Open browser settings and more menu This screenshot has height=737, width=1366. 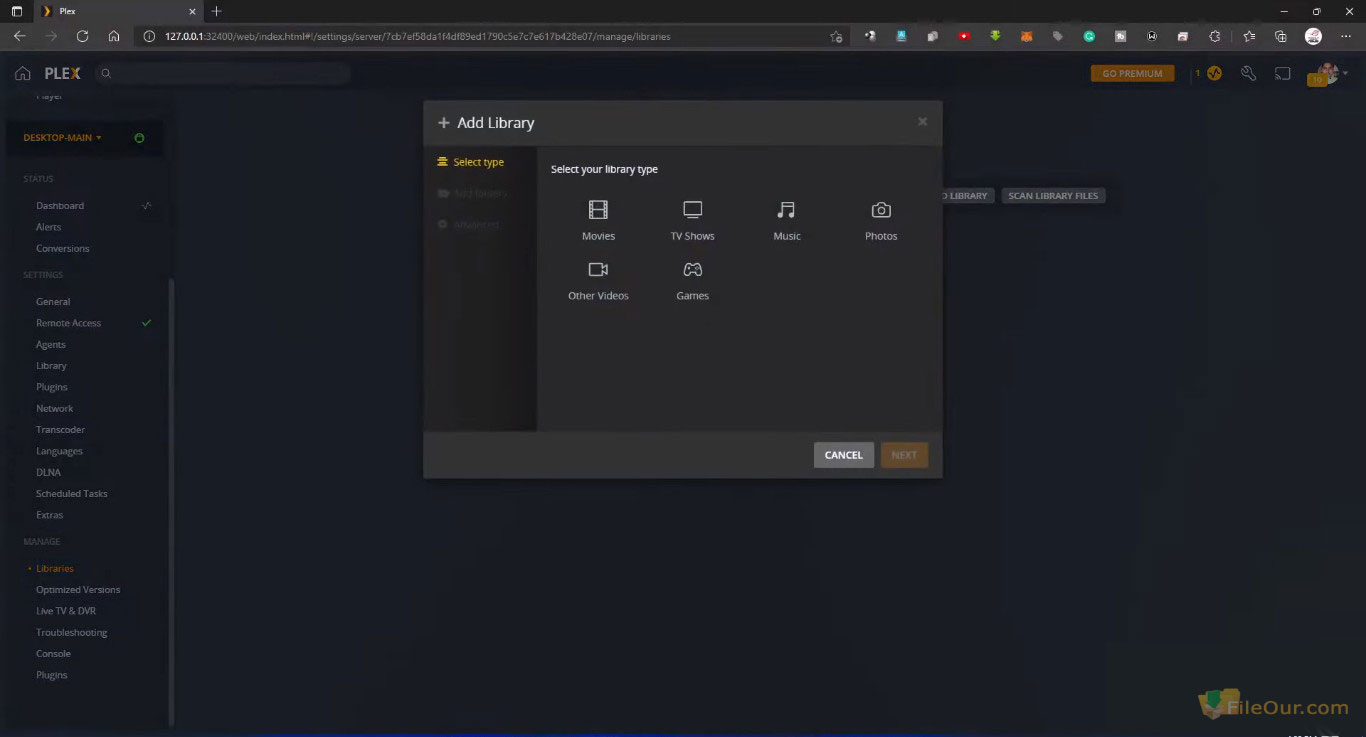pyautogui.click(x=1346, y=36)
